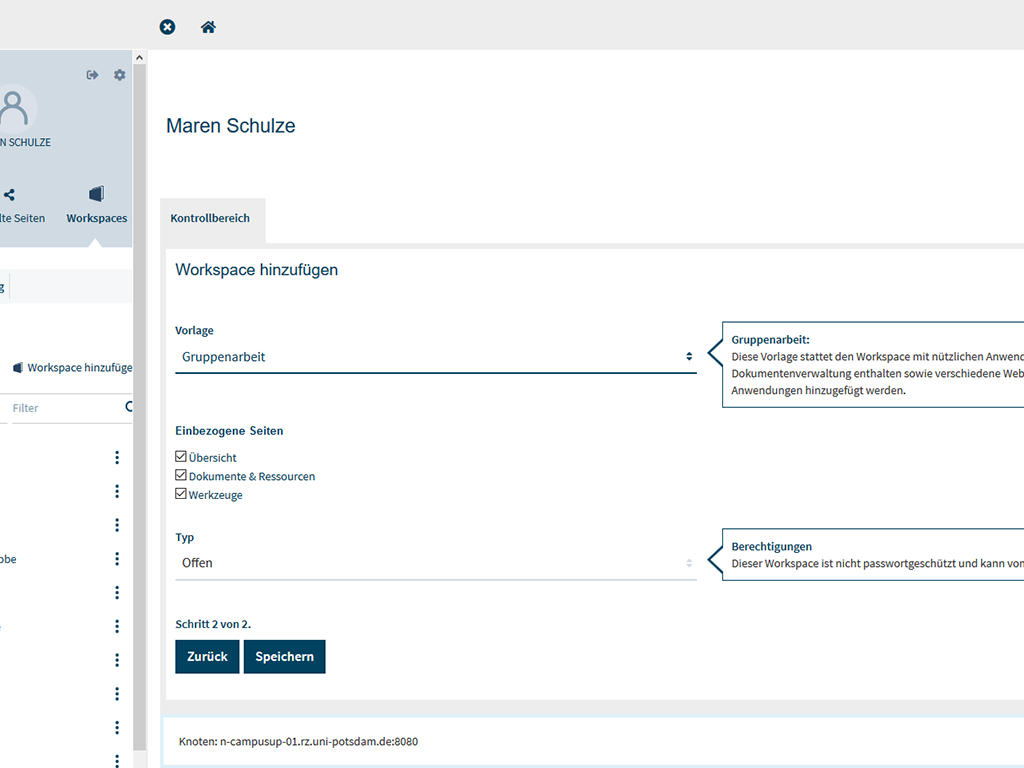Click Maren Schulze's profile avatar
This screenshot has width=1024, height=768.
coord(14,106)
